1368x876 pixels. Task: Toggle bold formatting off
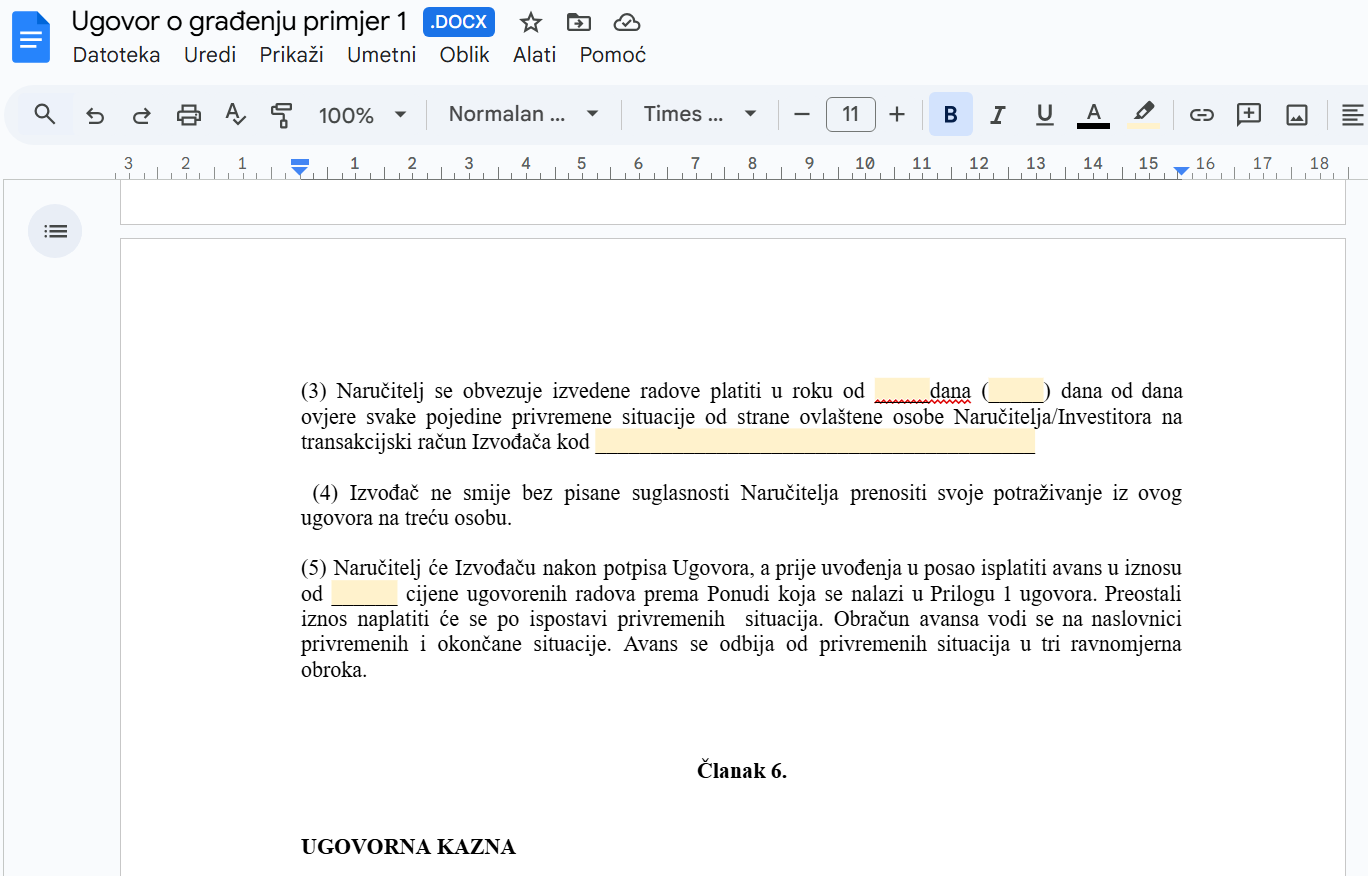coord(950,115)
